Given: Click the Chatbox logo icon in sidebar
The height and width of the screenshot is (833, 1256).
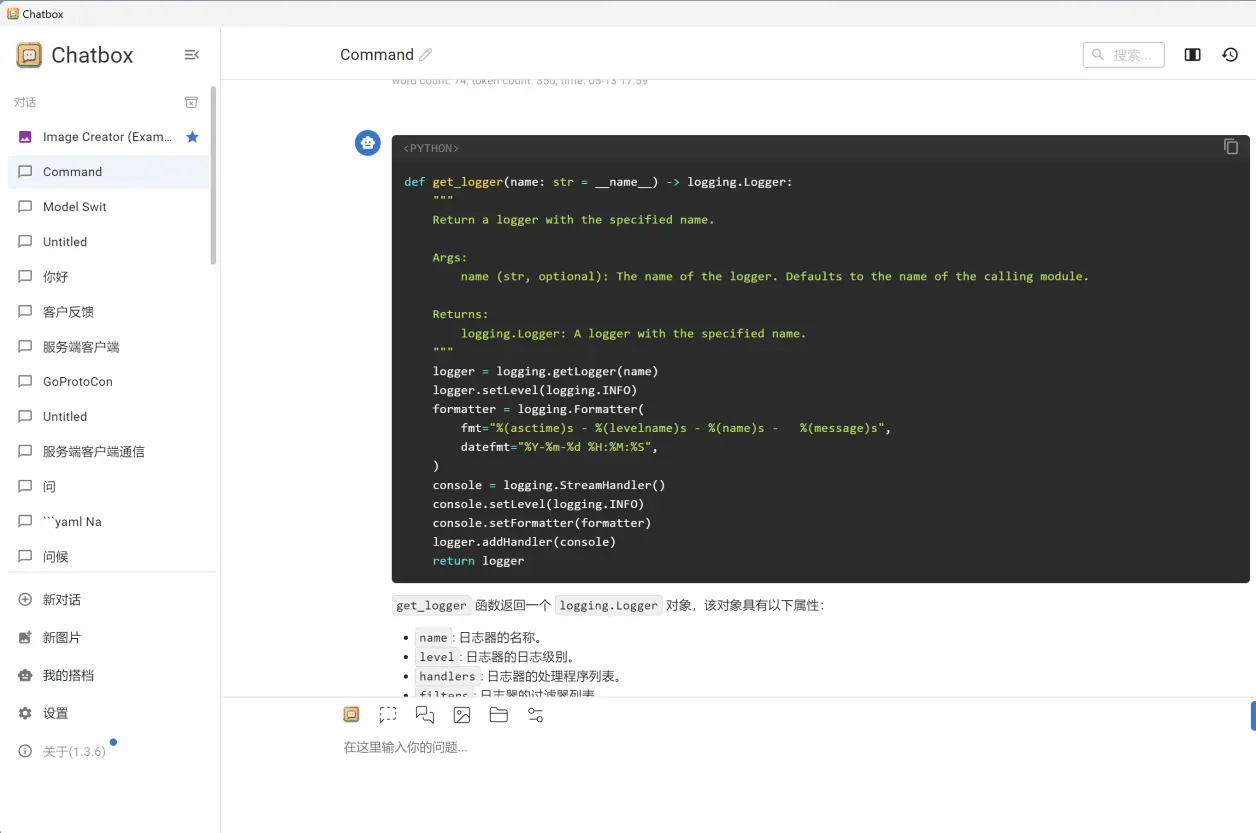Looking at the screenshot, I should click(x=29, y=55).
